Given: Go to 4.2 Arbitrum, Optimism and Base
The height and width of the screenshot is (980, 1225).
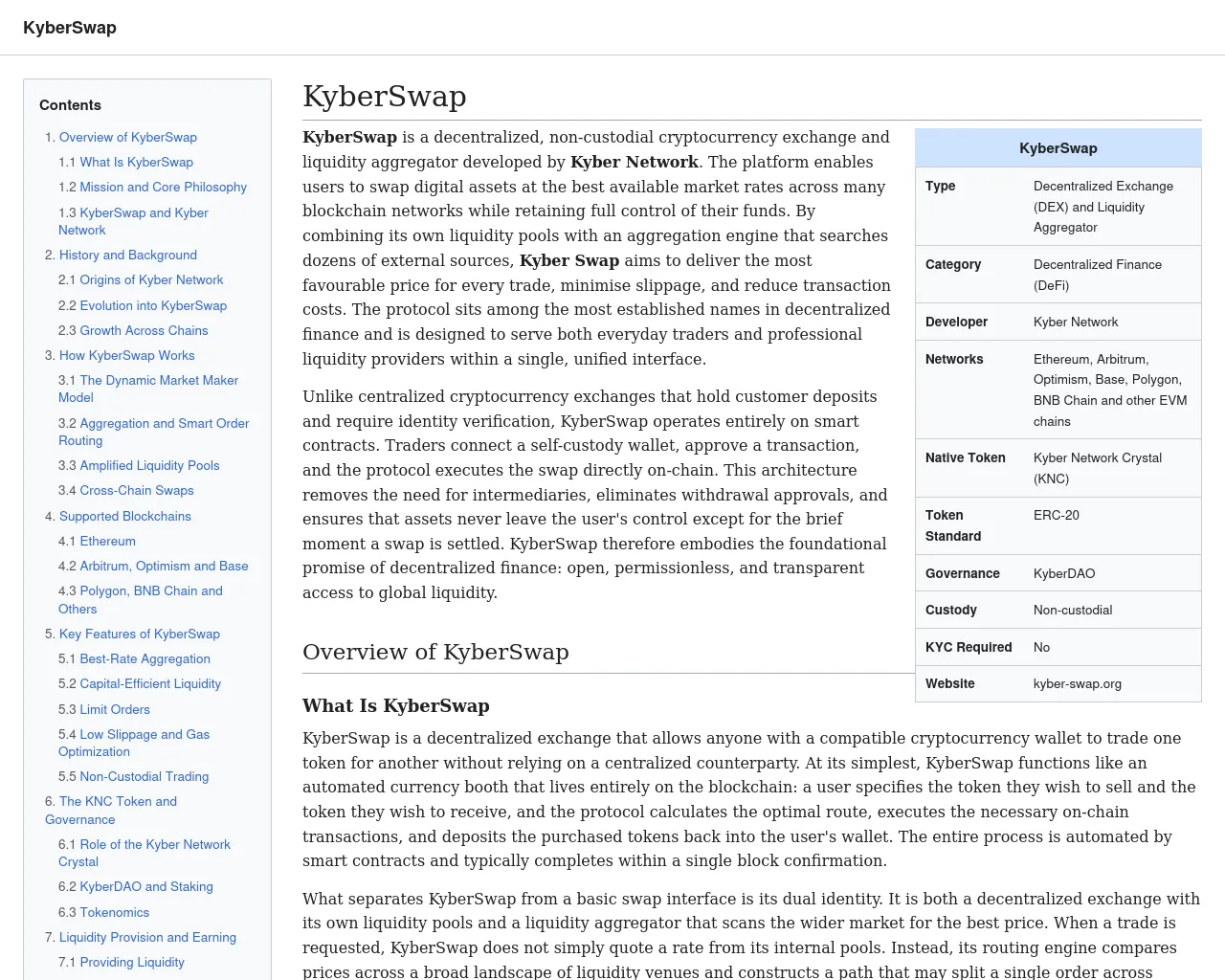Looking at the screenshot, I should [164, 566].
